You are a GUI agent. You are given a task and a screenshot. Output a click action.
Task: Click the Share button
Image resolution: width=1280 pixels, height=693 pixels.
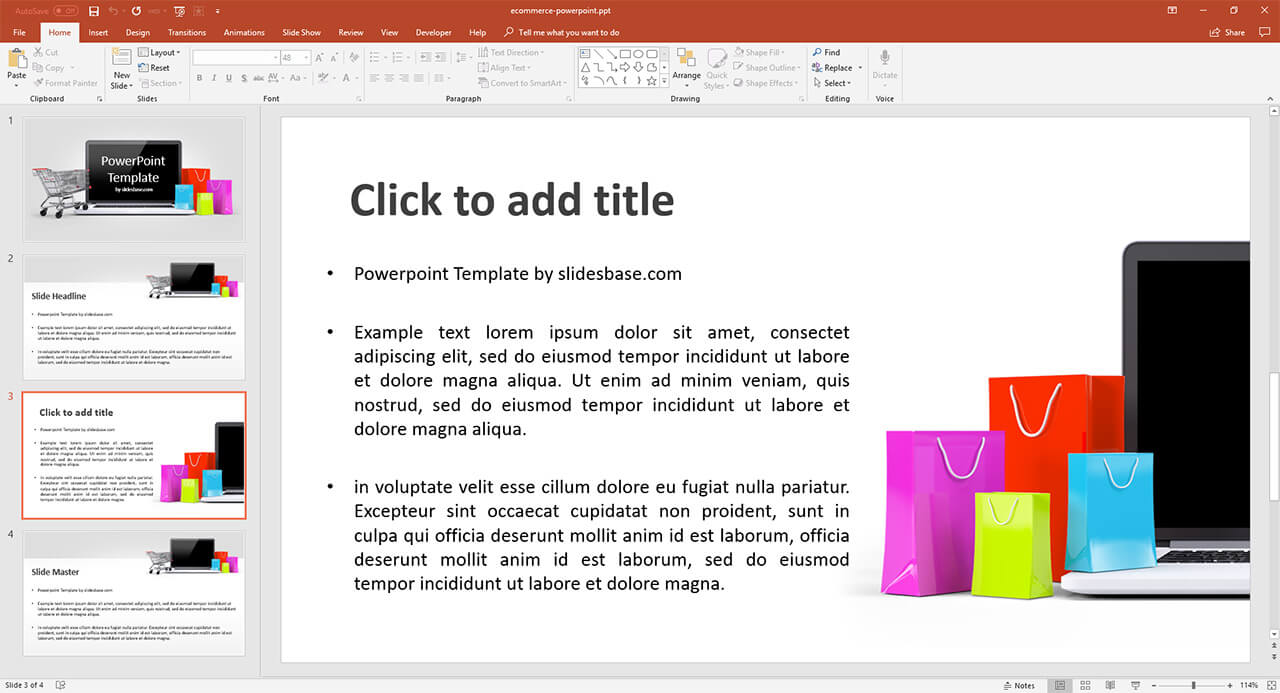(x=1228, y=32)
